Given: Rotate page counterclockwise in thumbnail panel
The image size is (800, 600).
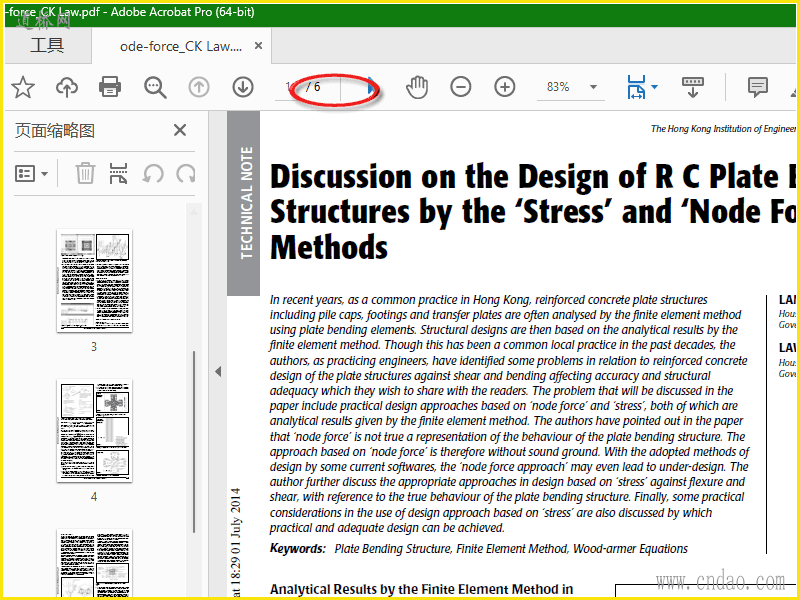Looking at the screenshot, I should point(153,174).
